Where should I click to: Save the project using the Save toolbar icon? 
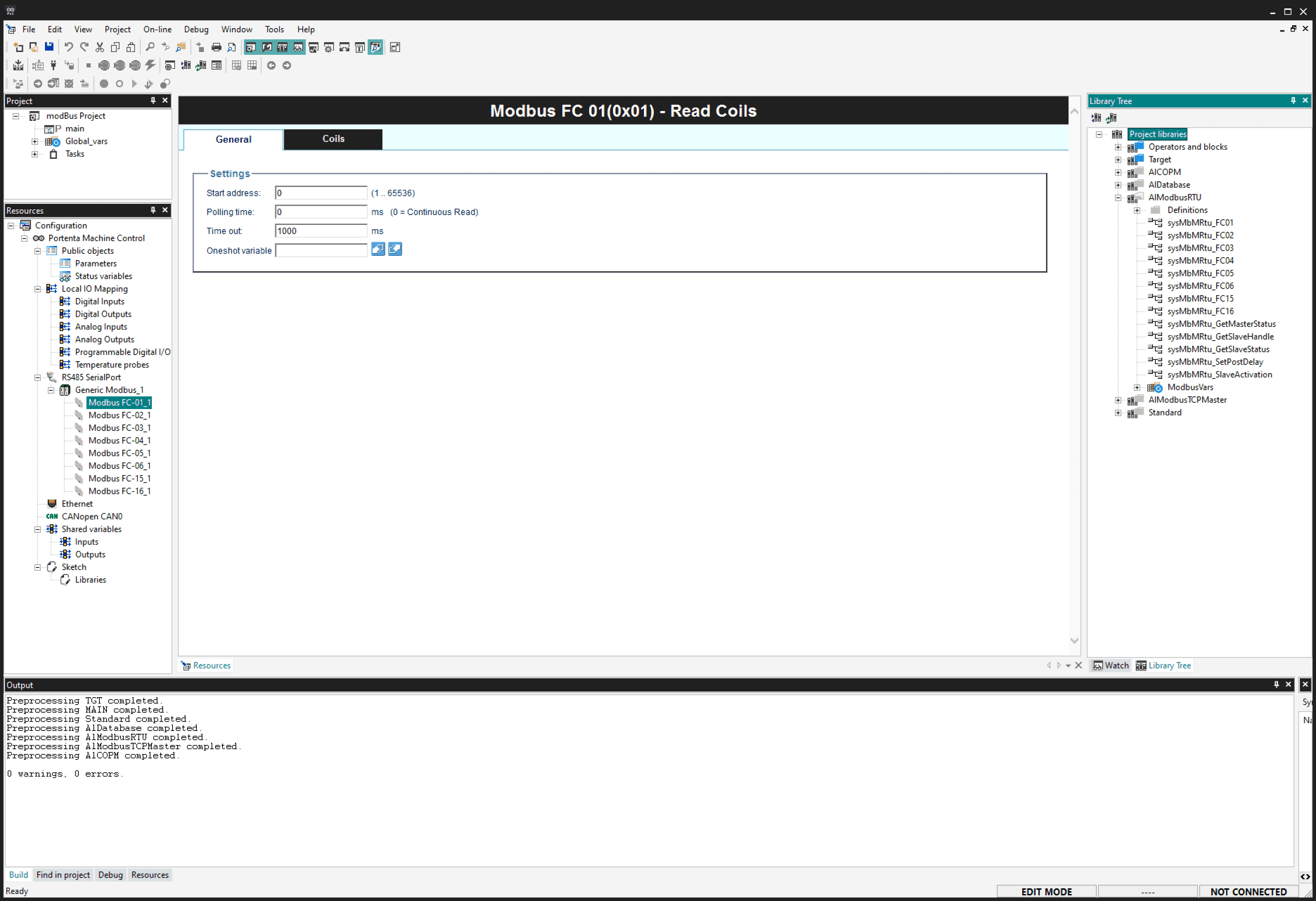click(49, 47)
